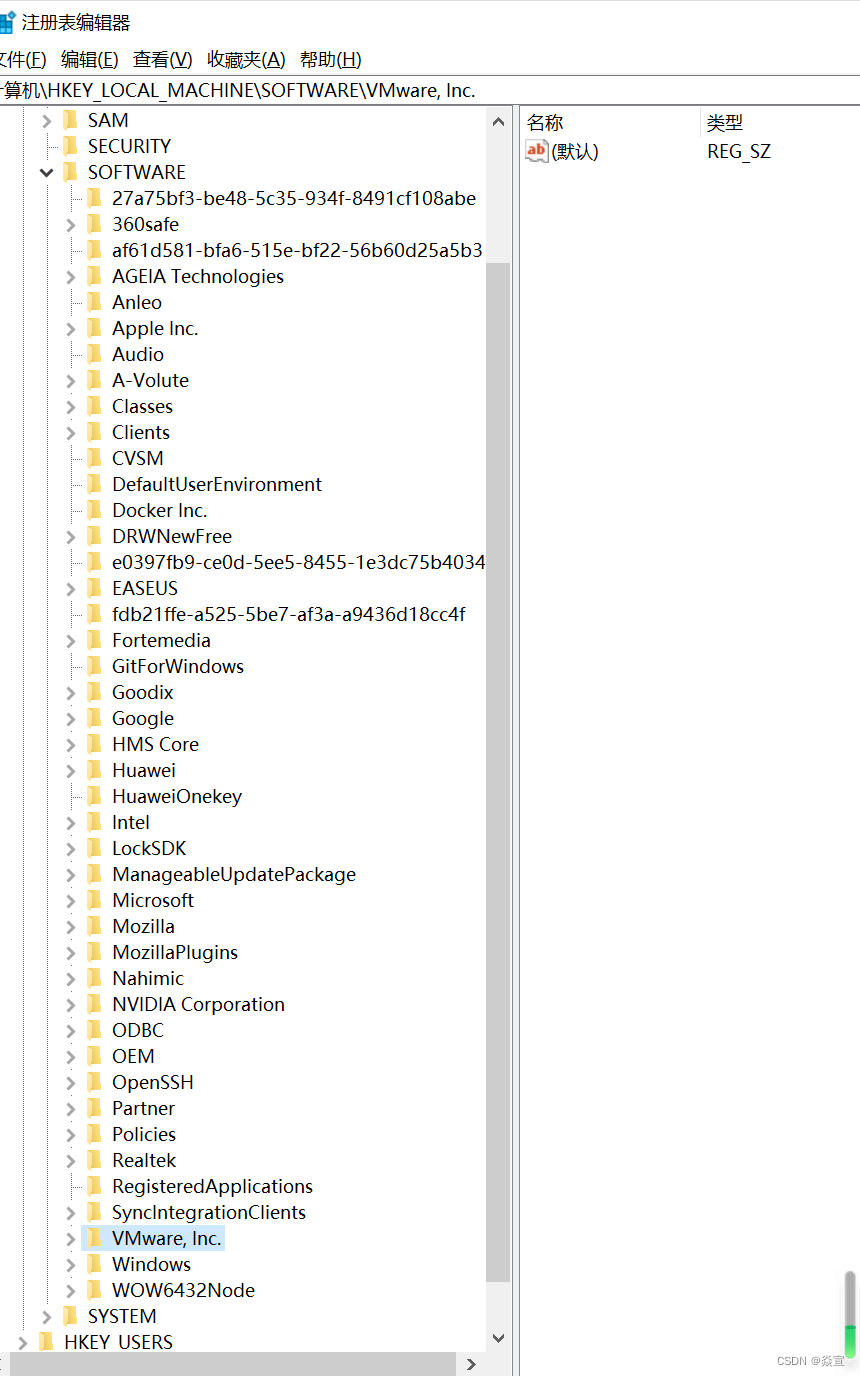Click the registry path address bar
The width and height of the screenshot is (860, 1376).
(x=430, y=90)
